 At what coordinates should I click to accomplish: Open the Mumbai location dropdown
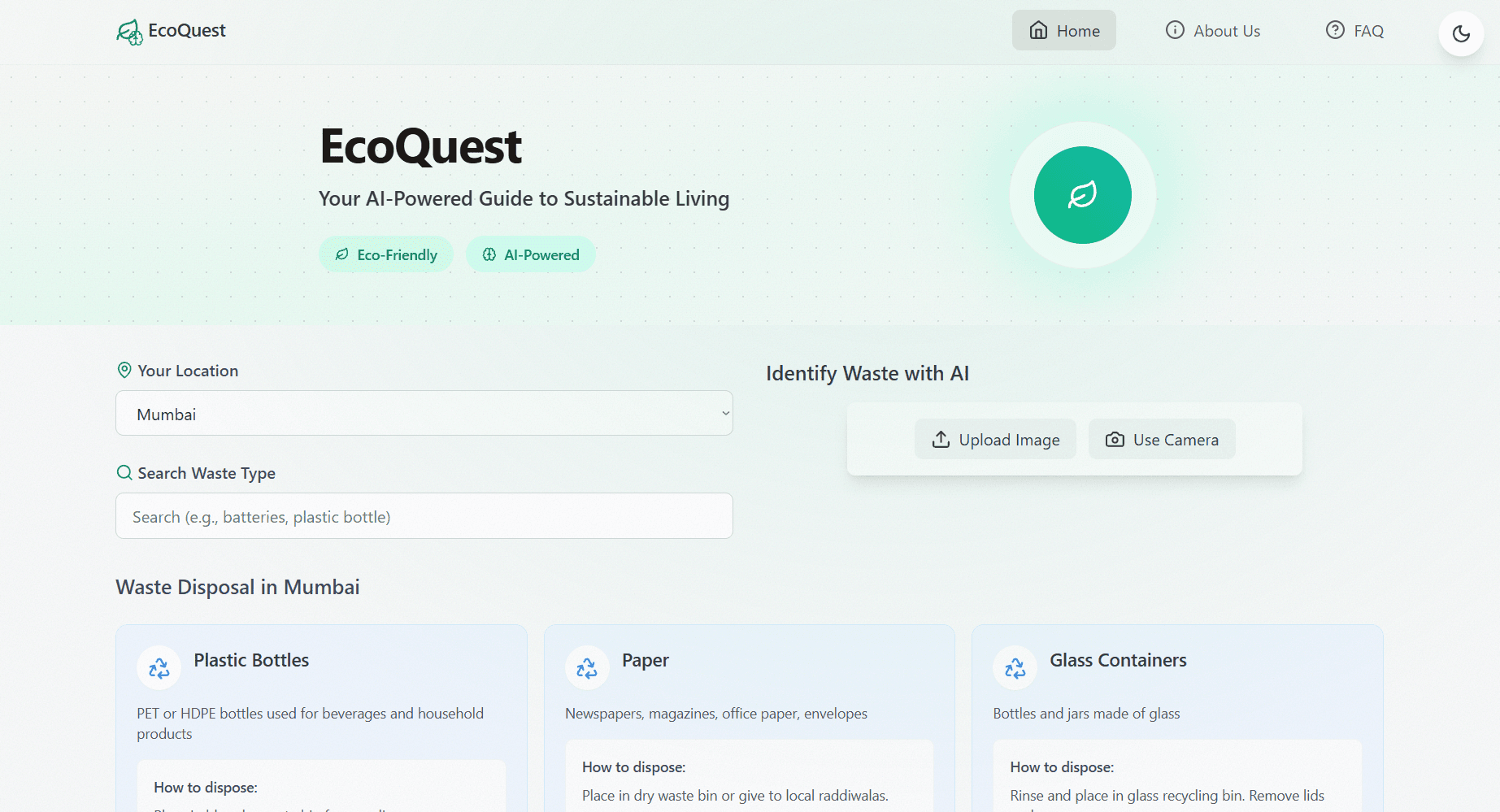424,413
